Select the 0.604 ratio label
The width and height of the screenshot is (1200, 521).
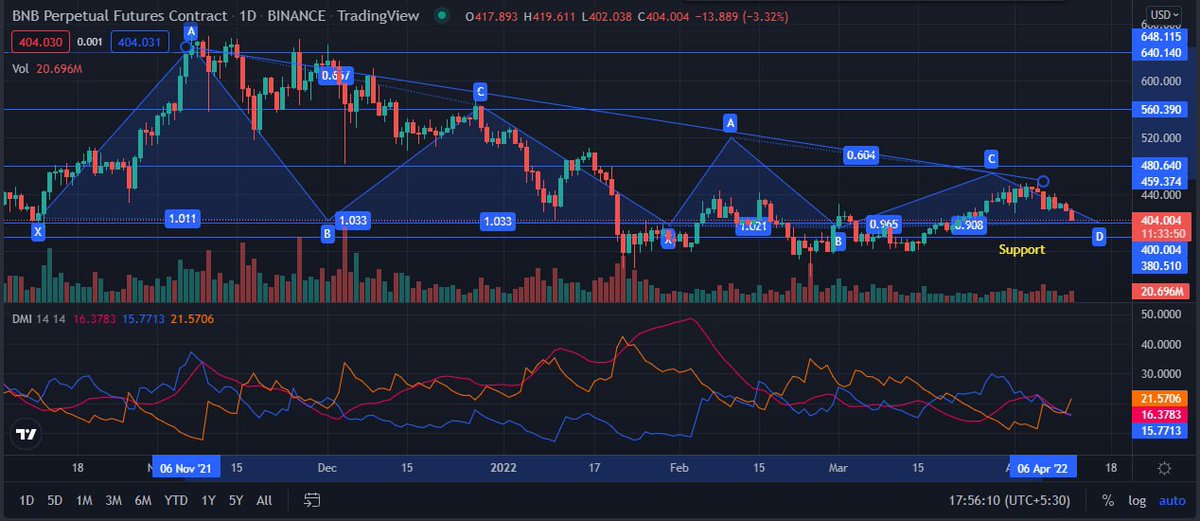tap(861, 155)
